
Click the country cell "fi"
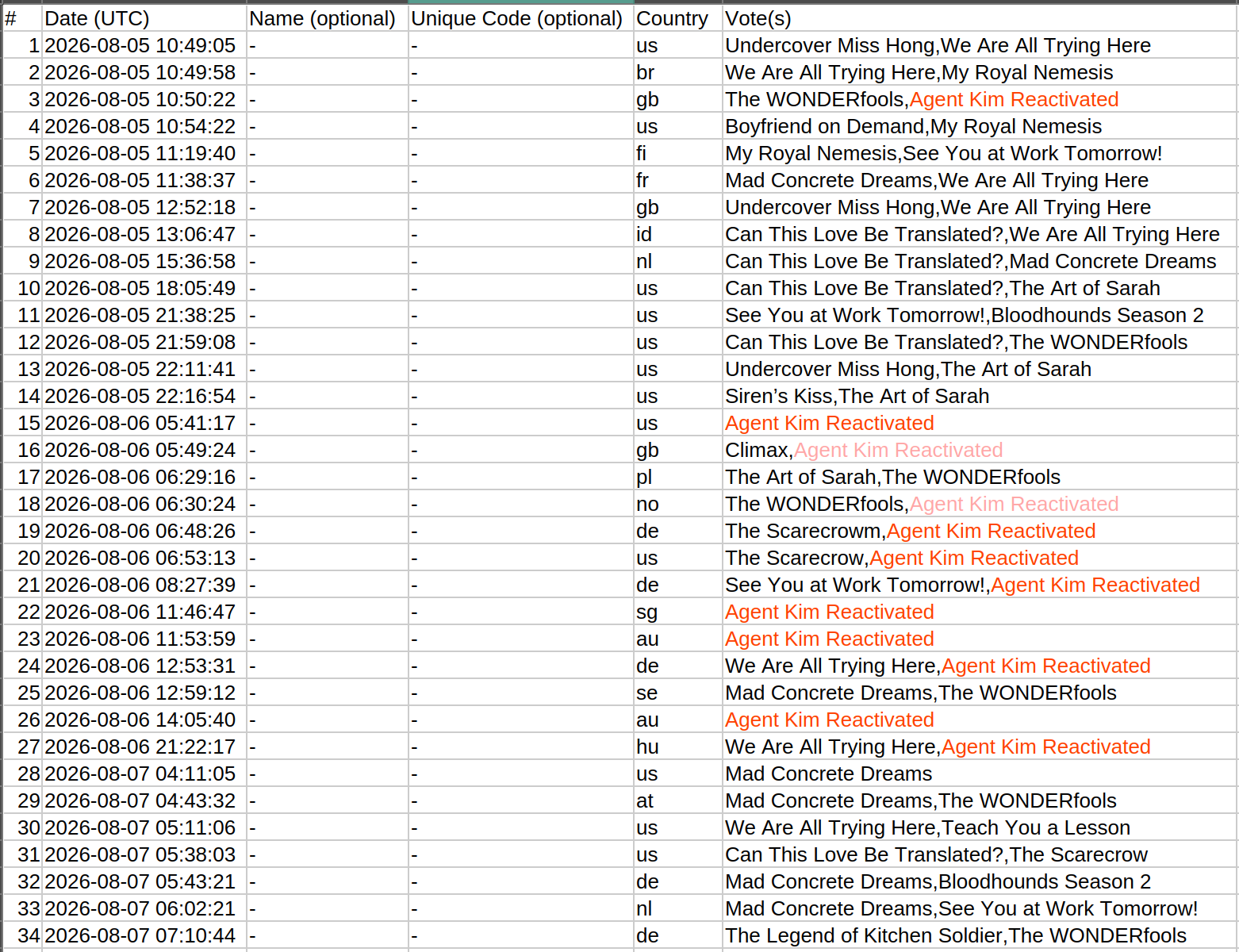coord(678,153)
